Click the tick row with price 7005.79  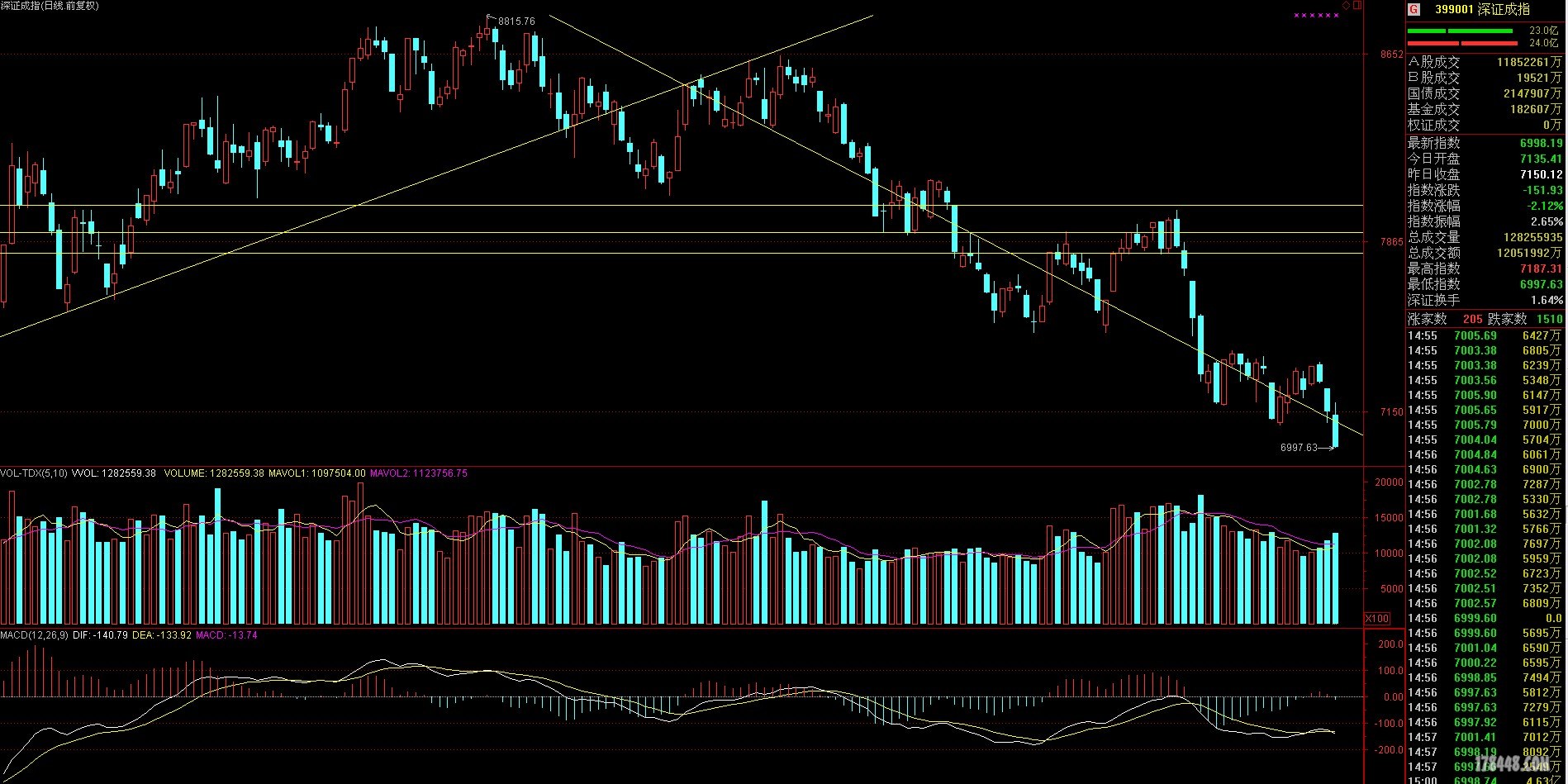pos(1485,425)
